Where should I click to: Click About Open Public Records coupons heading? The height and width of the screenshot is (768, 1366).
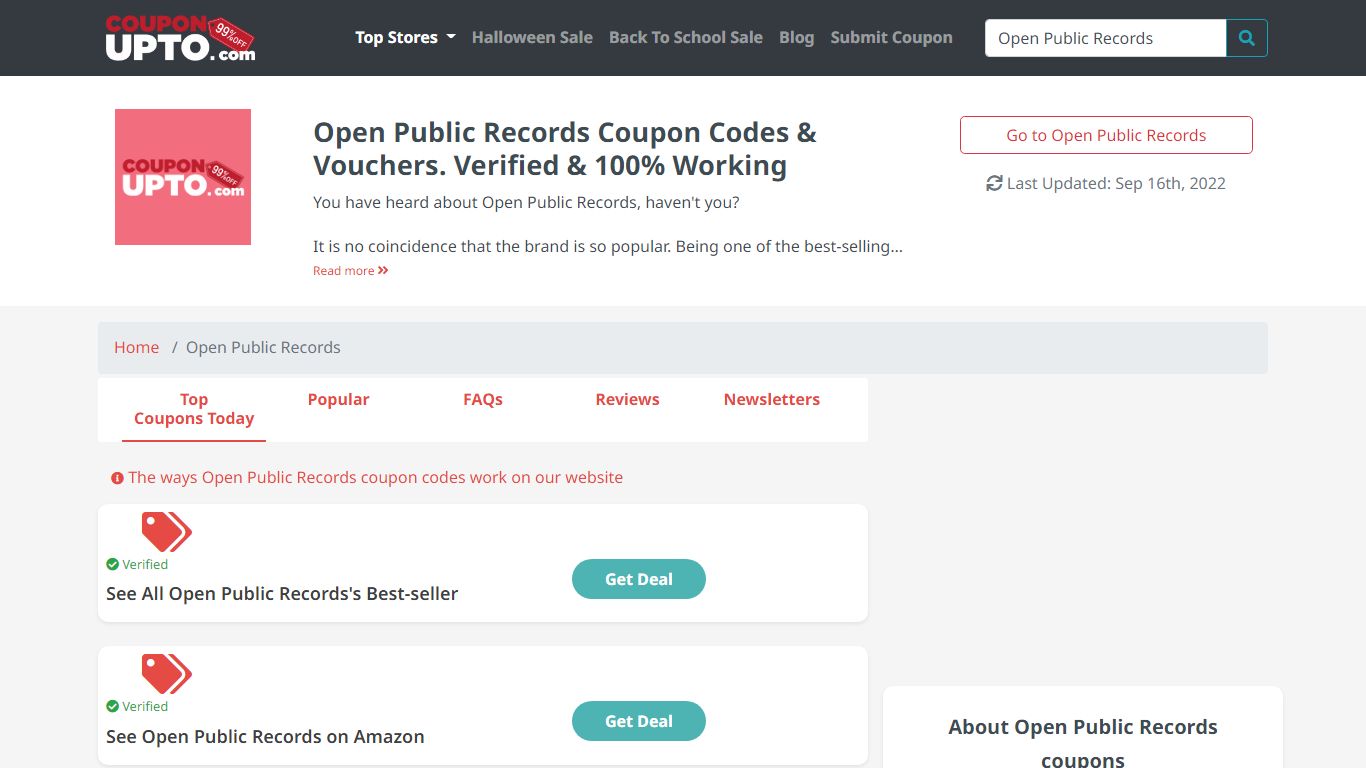(x=1083, y=742)
